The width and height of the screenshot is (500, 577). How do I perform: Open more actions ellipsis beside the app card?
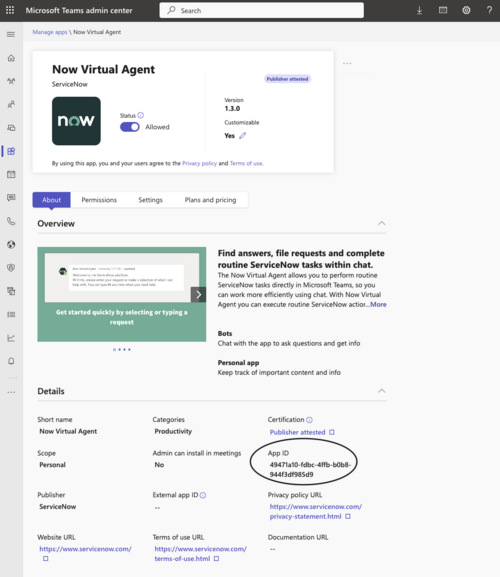pyautogui.click(x=347, y=63)
